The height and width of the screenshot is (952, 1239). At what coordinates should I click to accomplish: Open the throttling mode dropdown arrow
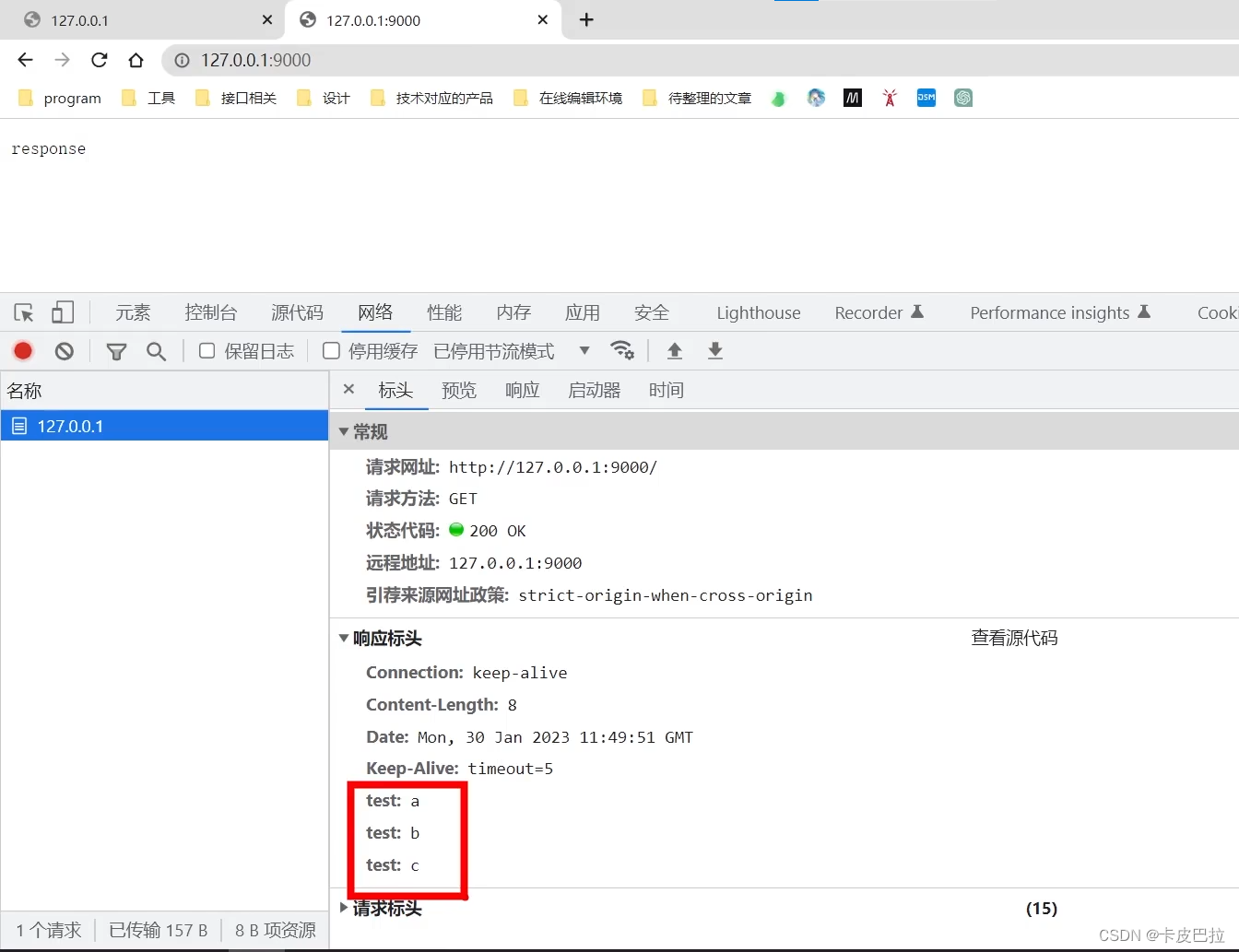(x=584, y=350)
